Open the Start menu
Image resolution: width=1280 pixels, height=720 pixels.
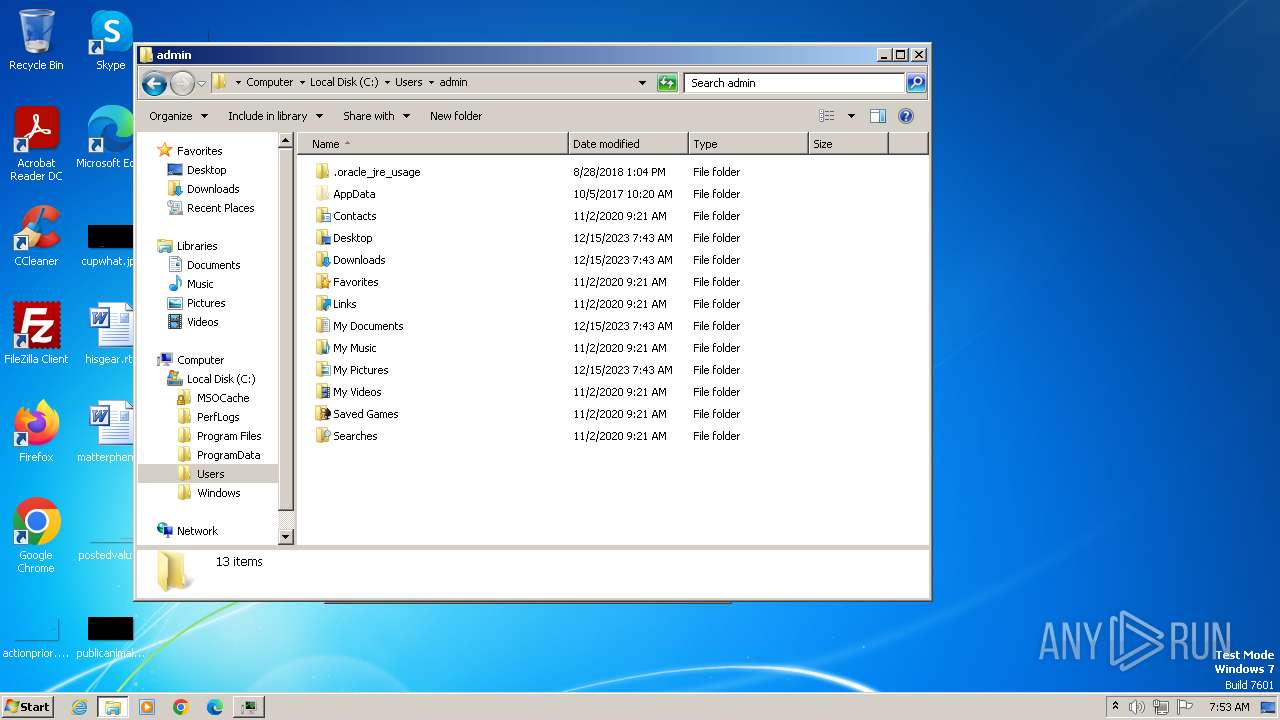coord(27,707)
